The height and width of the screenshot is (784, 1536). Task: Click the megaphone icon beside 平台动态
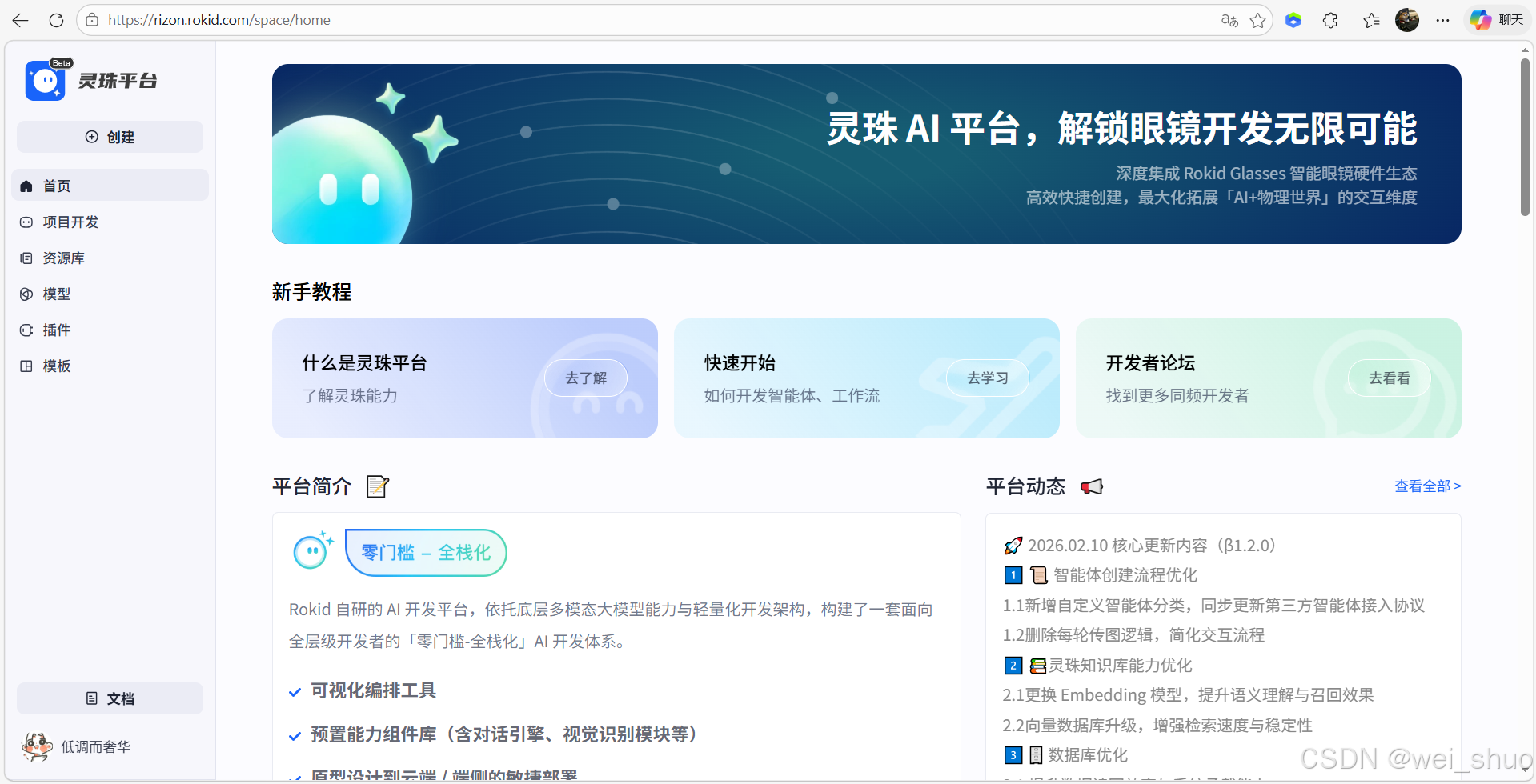click(1092, 486)
